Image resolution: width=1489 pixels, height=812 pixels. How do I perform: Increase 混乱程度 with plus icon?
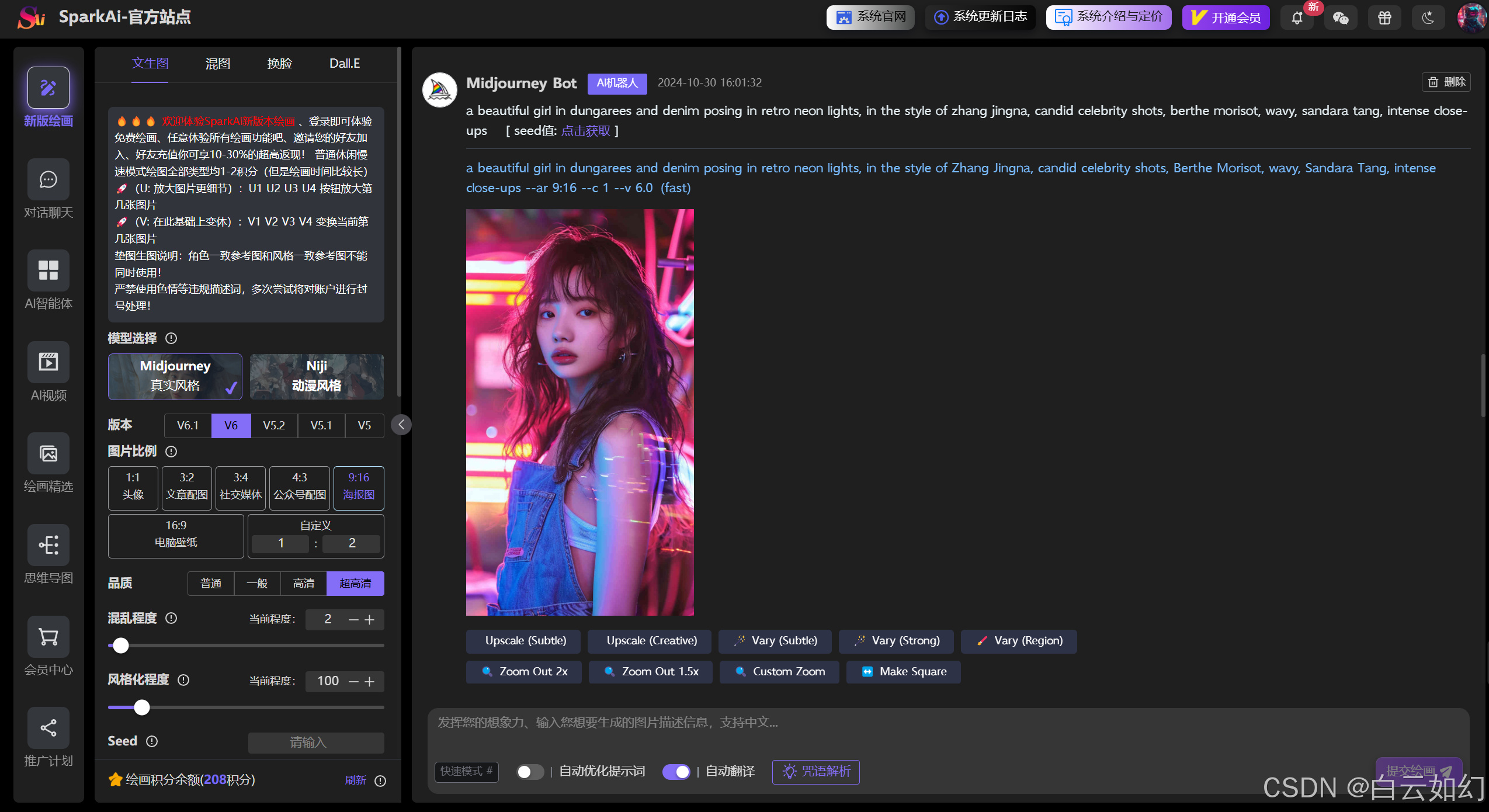click(370, 620)
